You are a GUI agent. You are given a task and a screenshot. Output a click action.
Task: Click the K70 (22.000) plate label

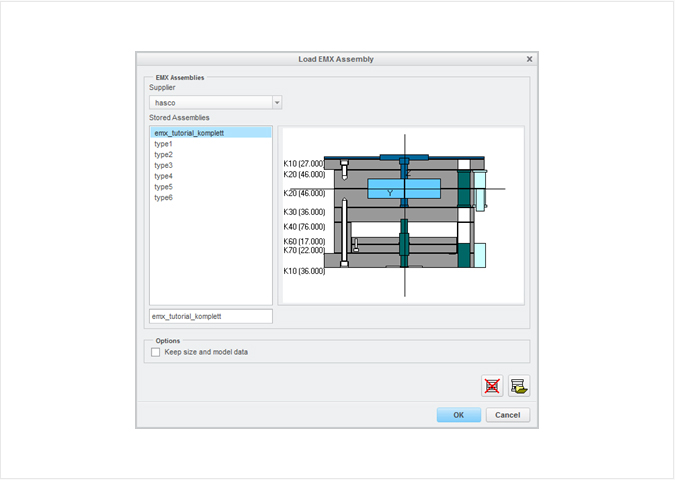point(304,250)
